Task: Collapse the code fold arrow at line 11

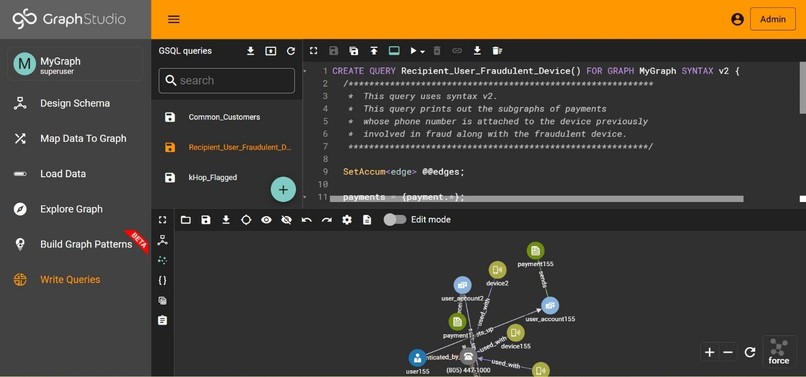Action: point(305,196)
